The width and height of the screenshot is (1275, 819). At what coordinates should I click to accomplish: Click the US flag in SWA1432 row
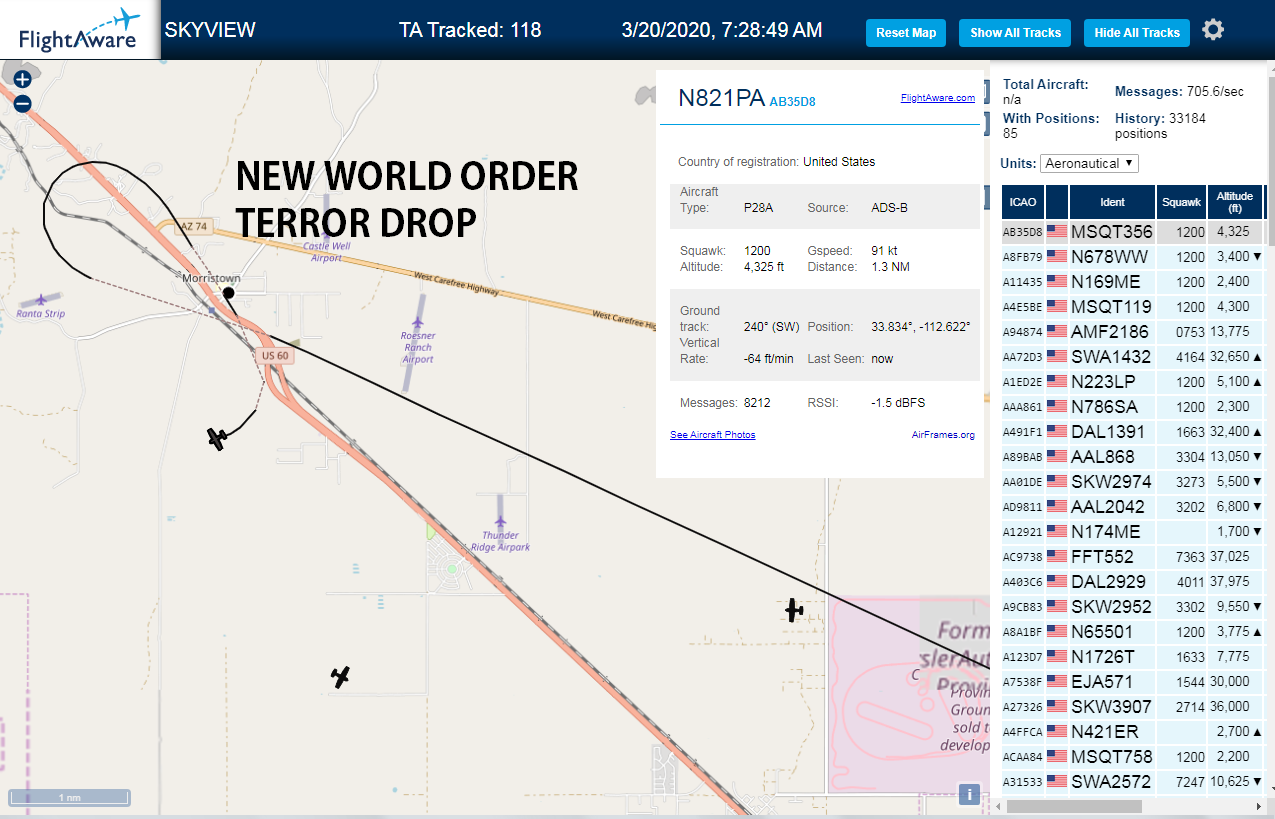(1057, 356)
